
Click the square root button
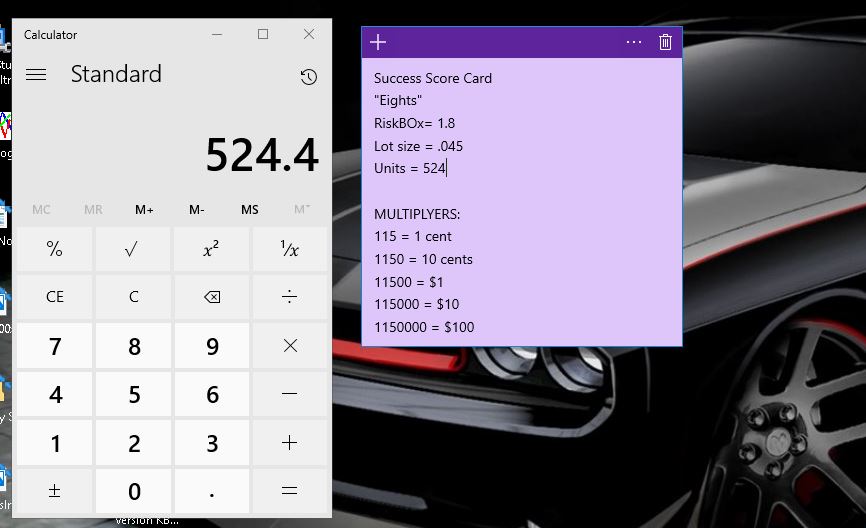pyautogui.click(x=134, y=249)
